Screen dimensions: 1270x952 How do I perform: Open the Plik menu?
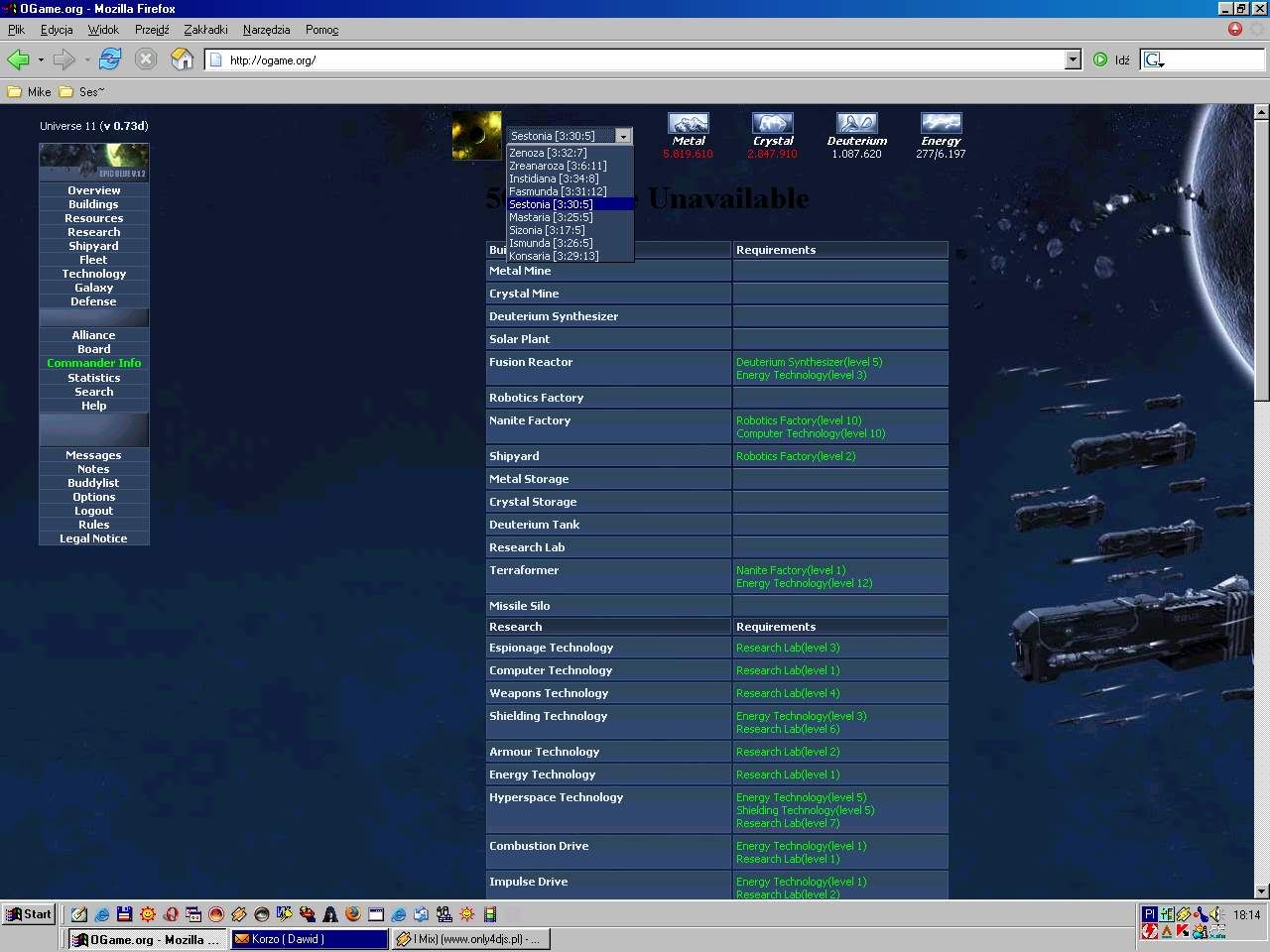tap(16, 30)
